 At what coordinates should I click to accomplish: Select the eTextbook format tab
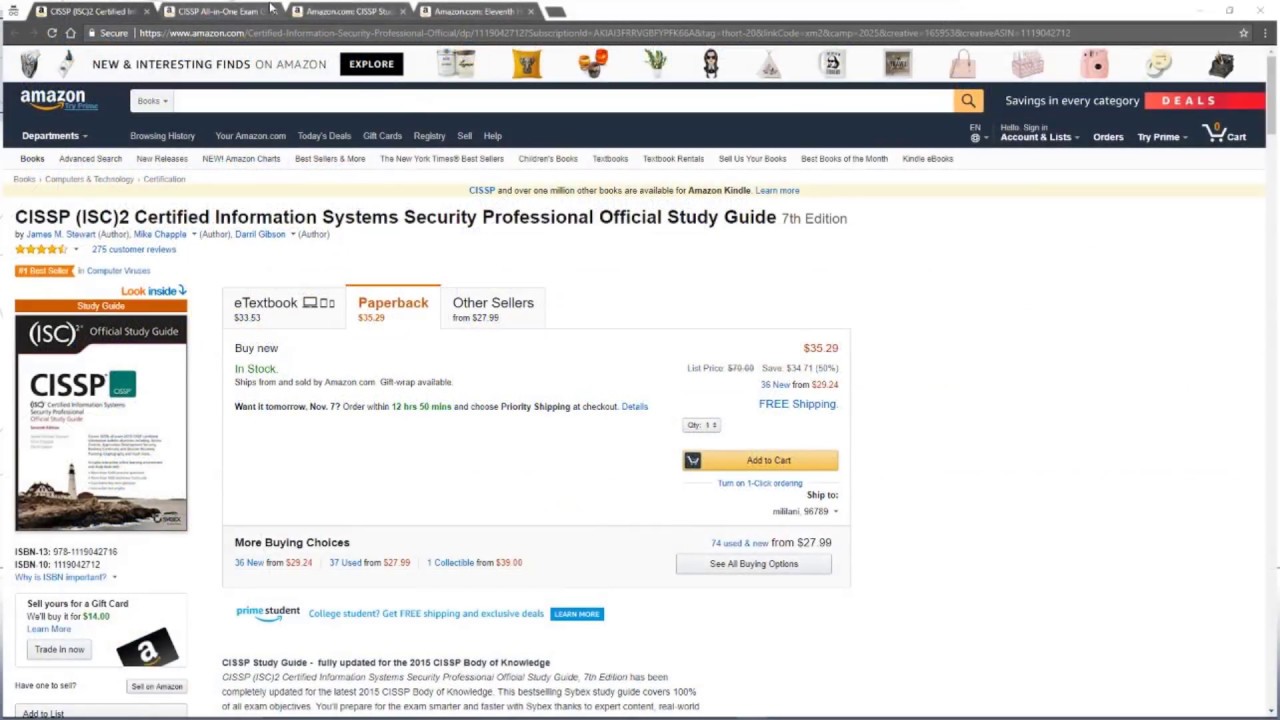pos(283,308)
